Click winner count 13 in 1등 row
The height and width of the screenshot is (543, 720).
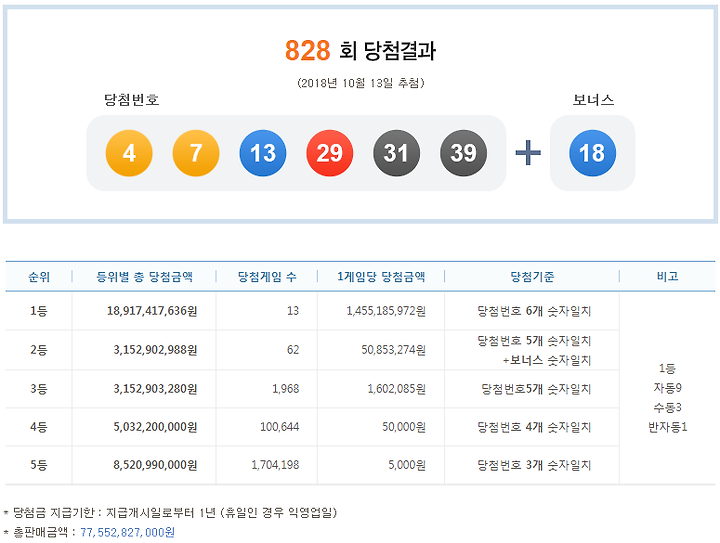coord(293,311)
